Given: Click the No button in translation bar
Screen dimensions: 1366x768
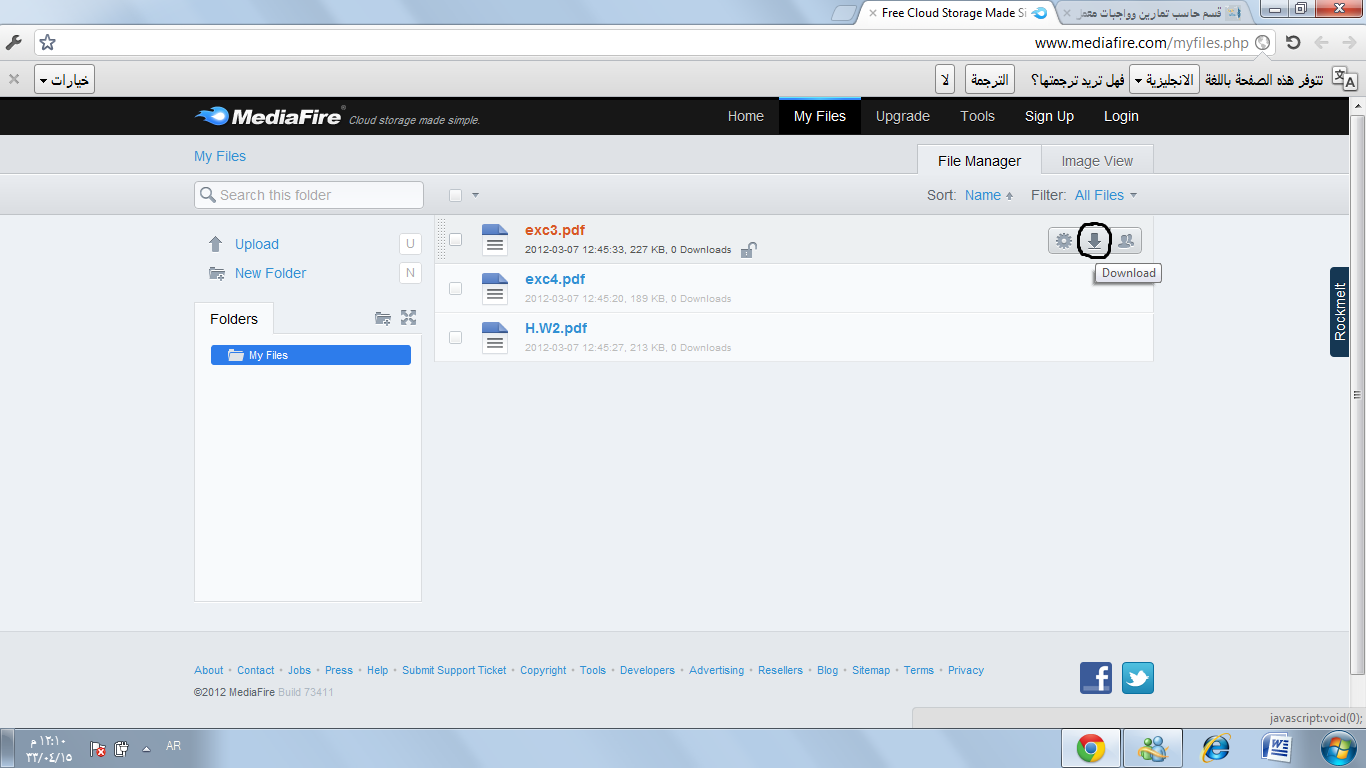Looking at the screenshot, I should [945, 80].
